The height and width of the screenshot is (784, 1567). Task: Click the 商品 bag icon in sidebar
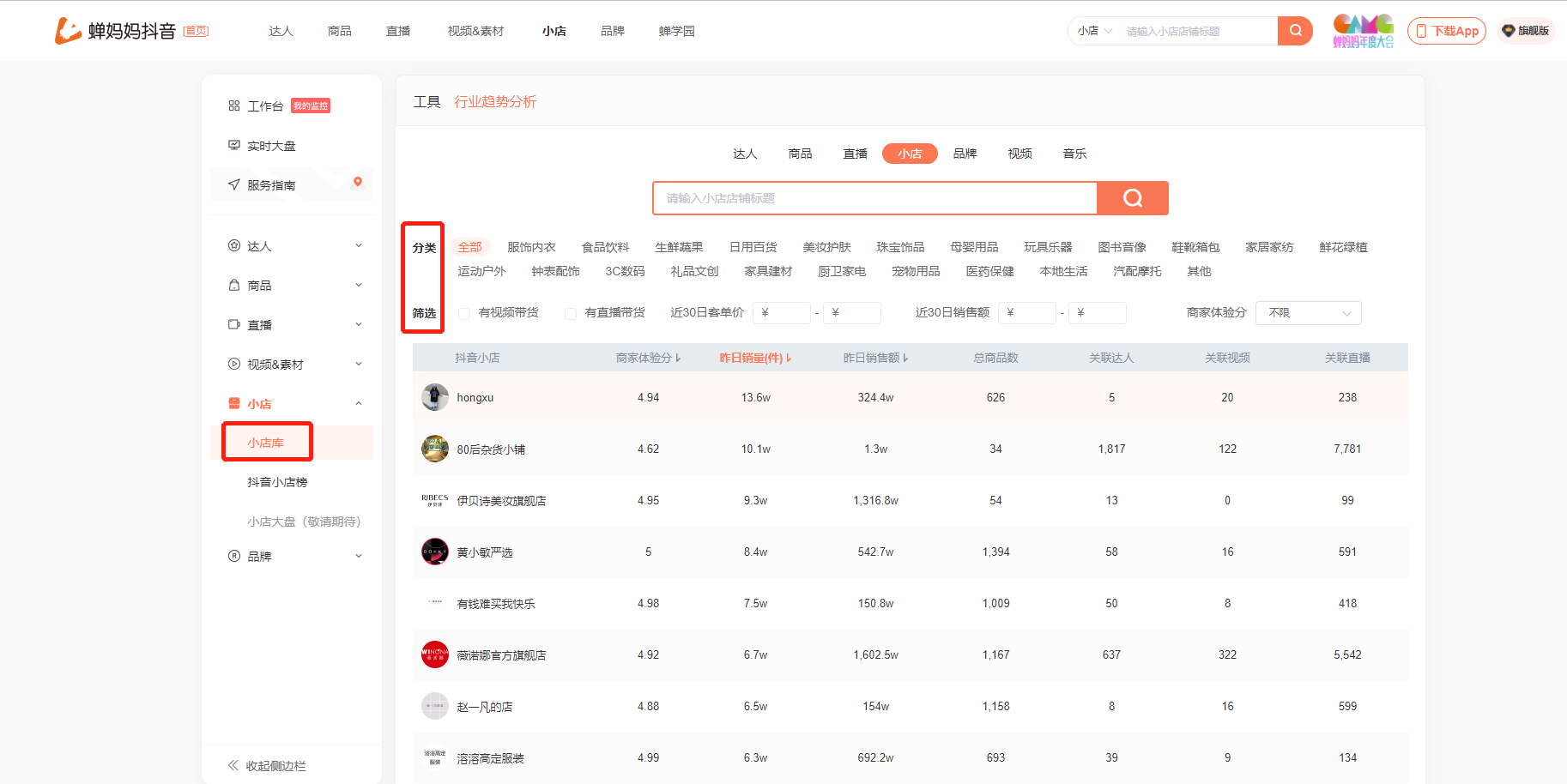[x=233, y=285]
